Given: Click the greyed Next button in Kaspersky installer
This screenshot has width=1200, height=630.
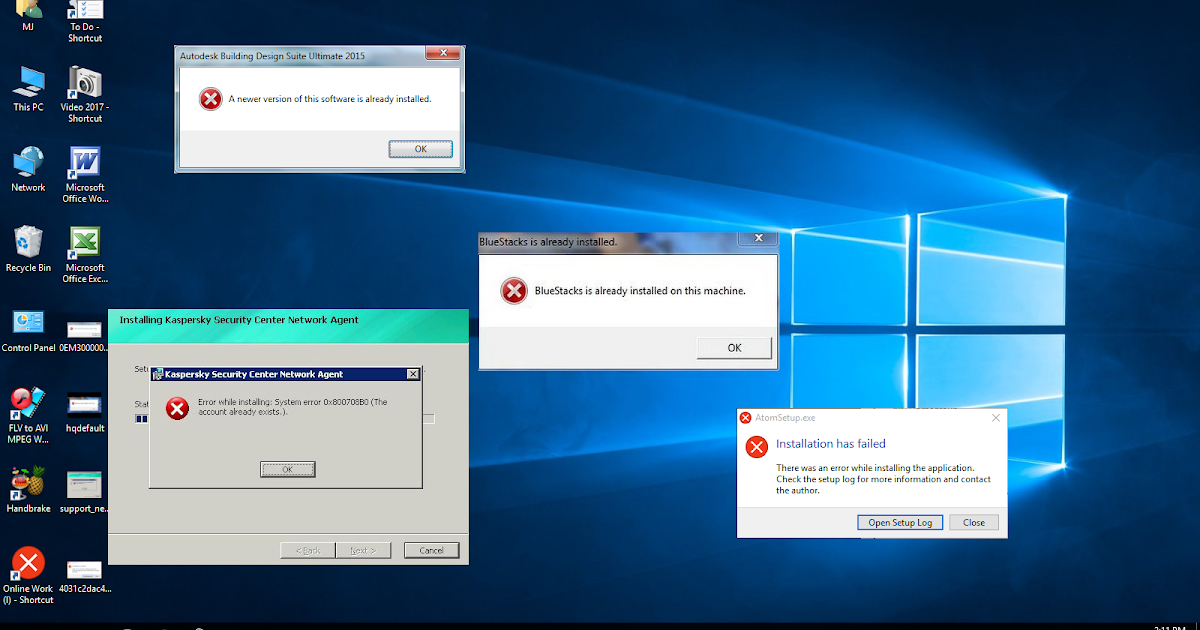Looking at the screenshot, I should coord(362,550).
